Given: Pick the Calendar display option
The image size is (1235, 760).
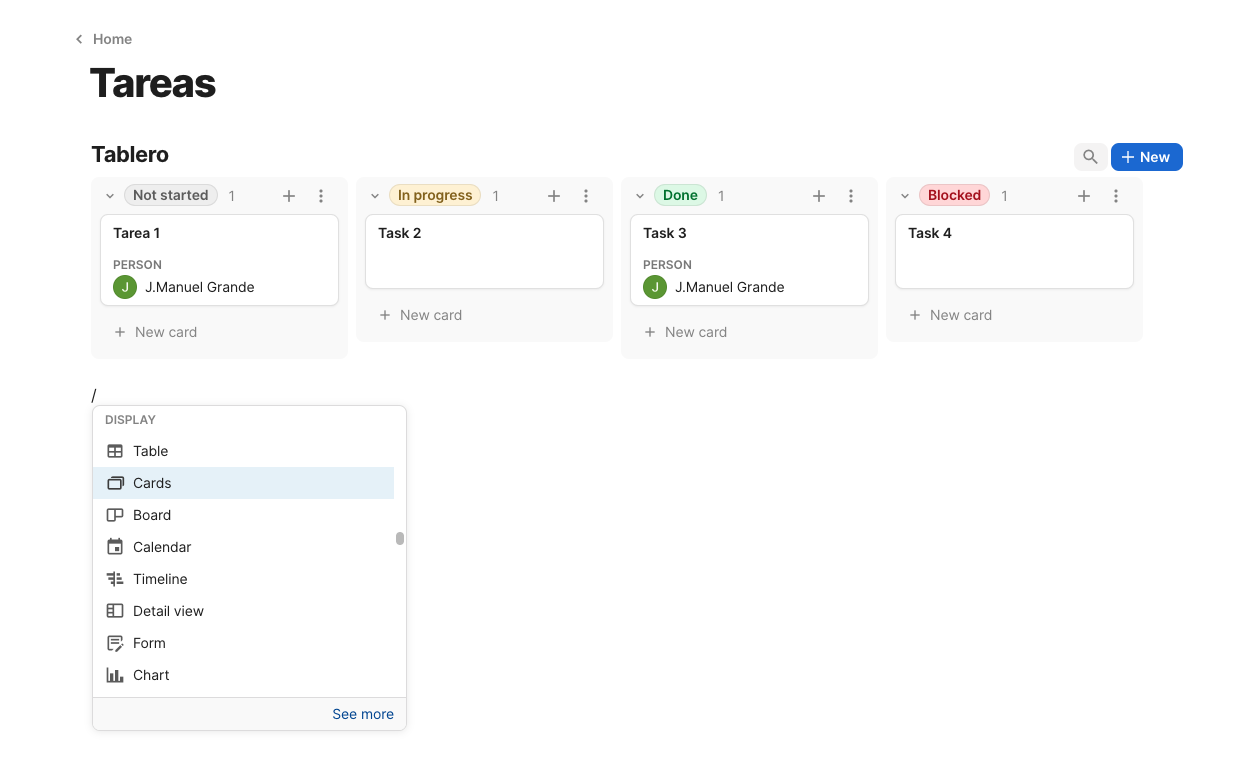Looking at the screenshot, I should 161,547.
